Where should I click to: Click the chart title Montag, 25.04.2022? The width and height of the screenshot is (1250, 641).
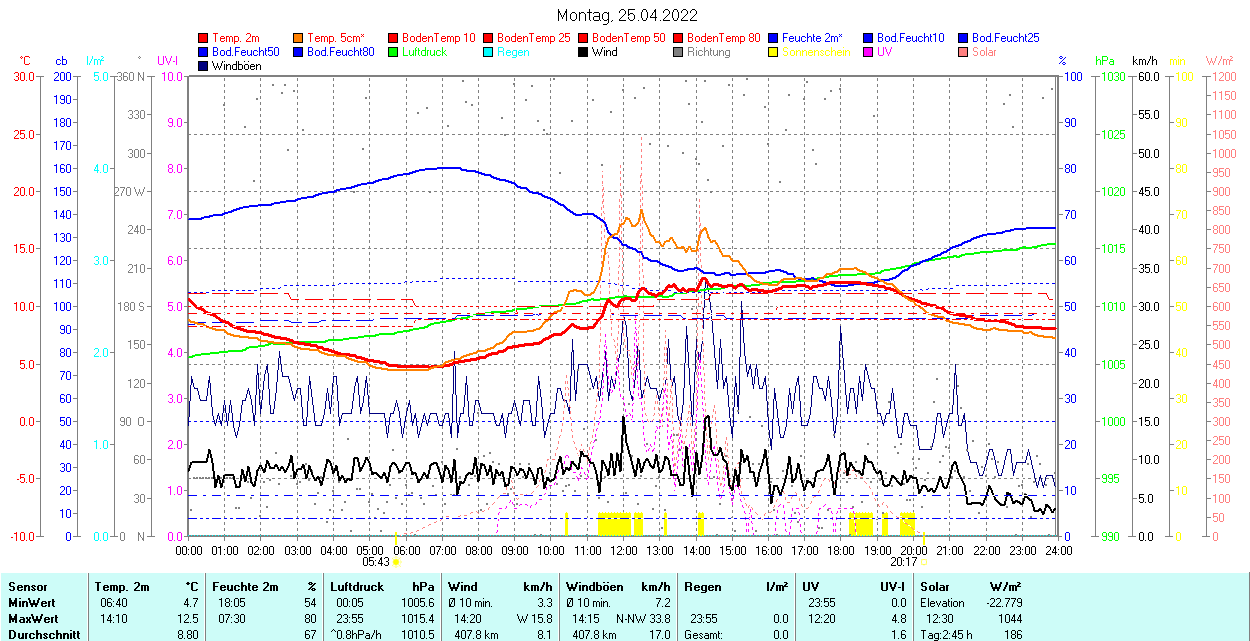point(626,15)
